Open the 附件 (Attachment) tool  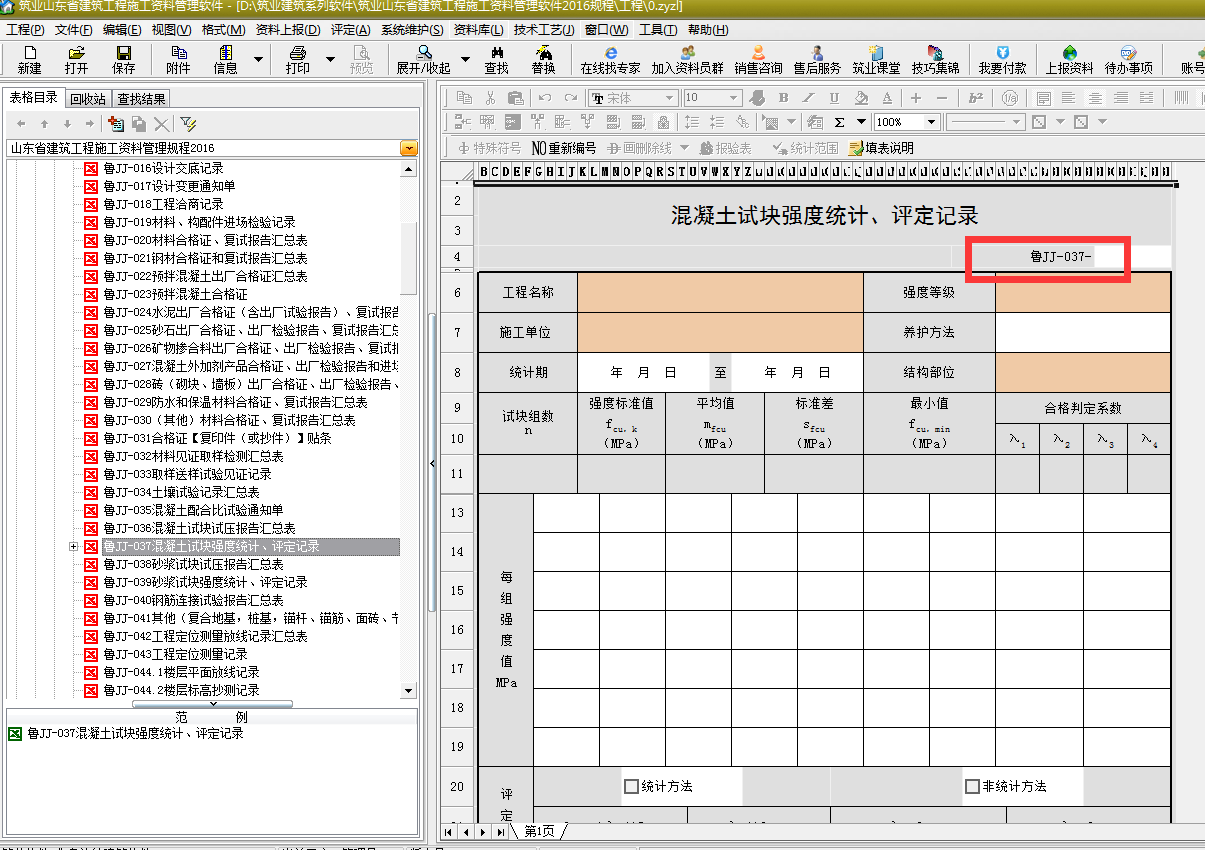[178, 59]
